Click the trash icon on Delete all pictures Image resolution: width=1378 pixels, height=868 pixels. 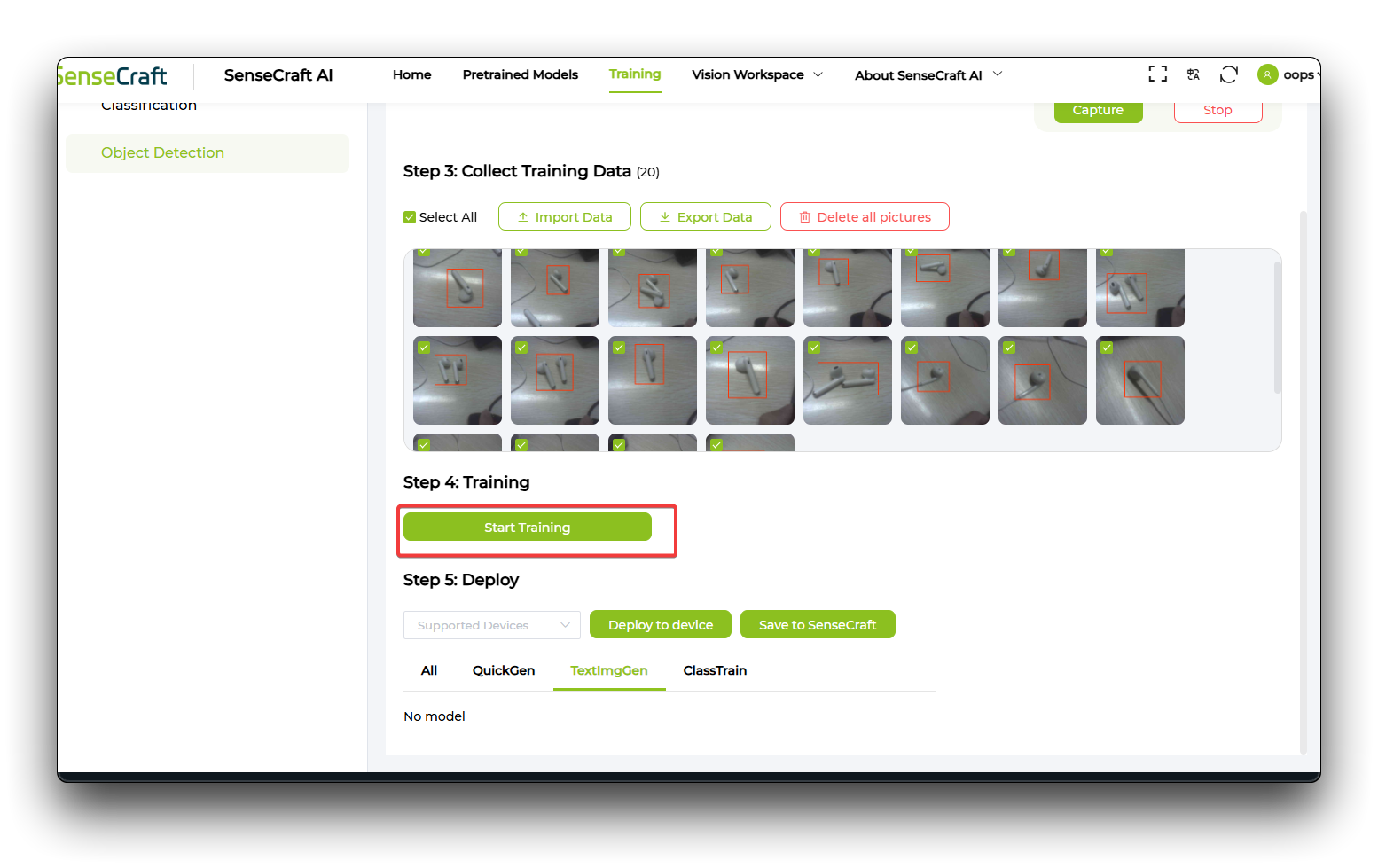pyautogui.click(x=804, y=216)
